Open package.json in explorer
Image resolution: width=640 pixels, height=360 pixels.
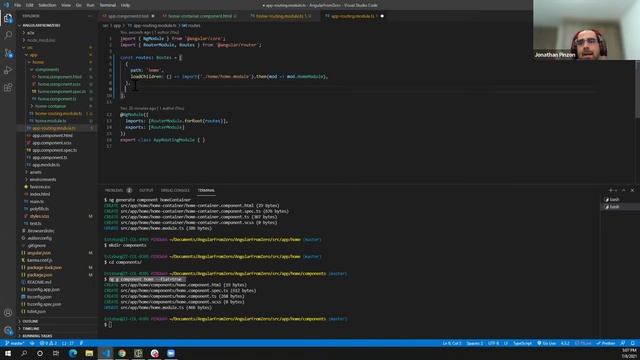coord(40,275)
